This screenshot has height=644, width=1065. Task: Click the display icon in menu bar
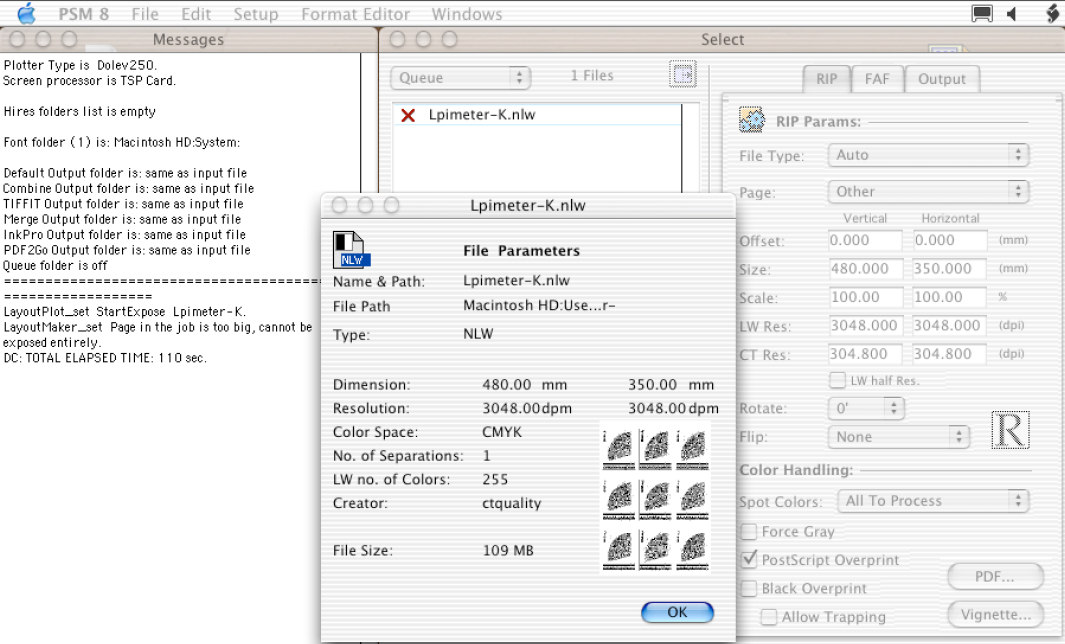point(981,14)
